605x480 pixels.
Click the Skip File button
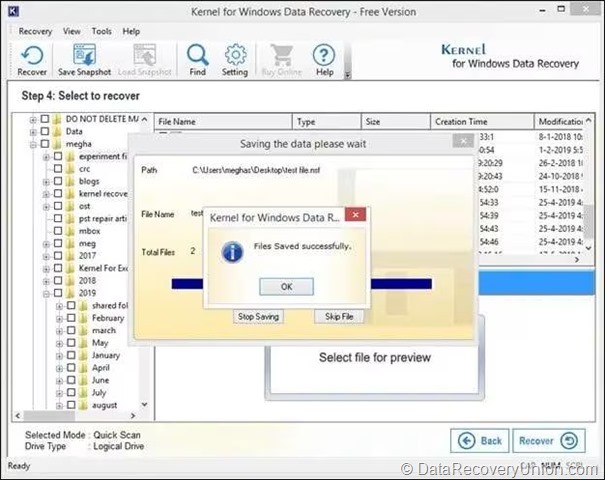coord(339,316)
